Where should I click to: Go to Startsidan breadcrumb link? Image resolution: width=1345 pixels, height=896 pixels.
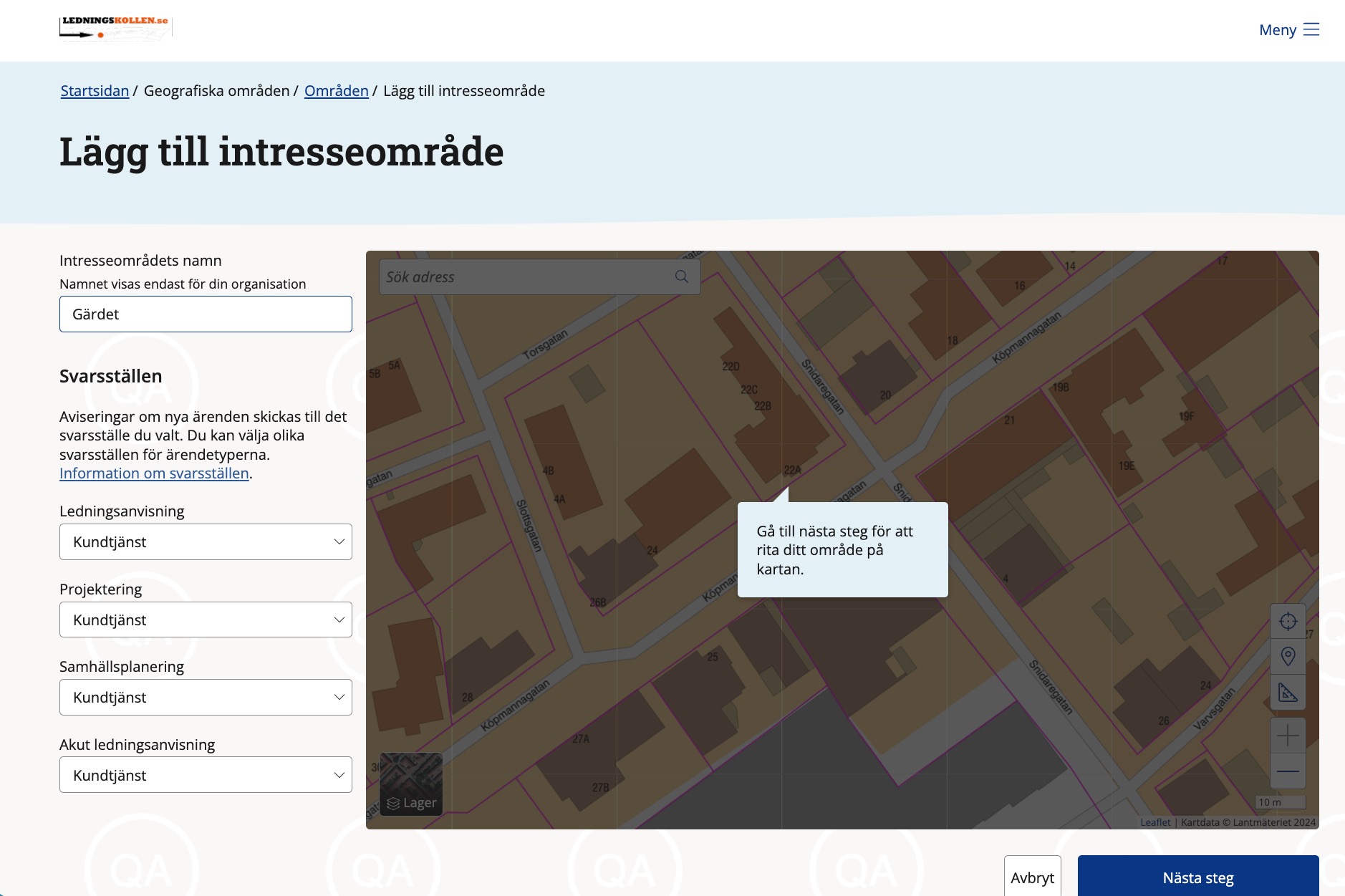[95, 91]
